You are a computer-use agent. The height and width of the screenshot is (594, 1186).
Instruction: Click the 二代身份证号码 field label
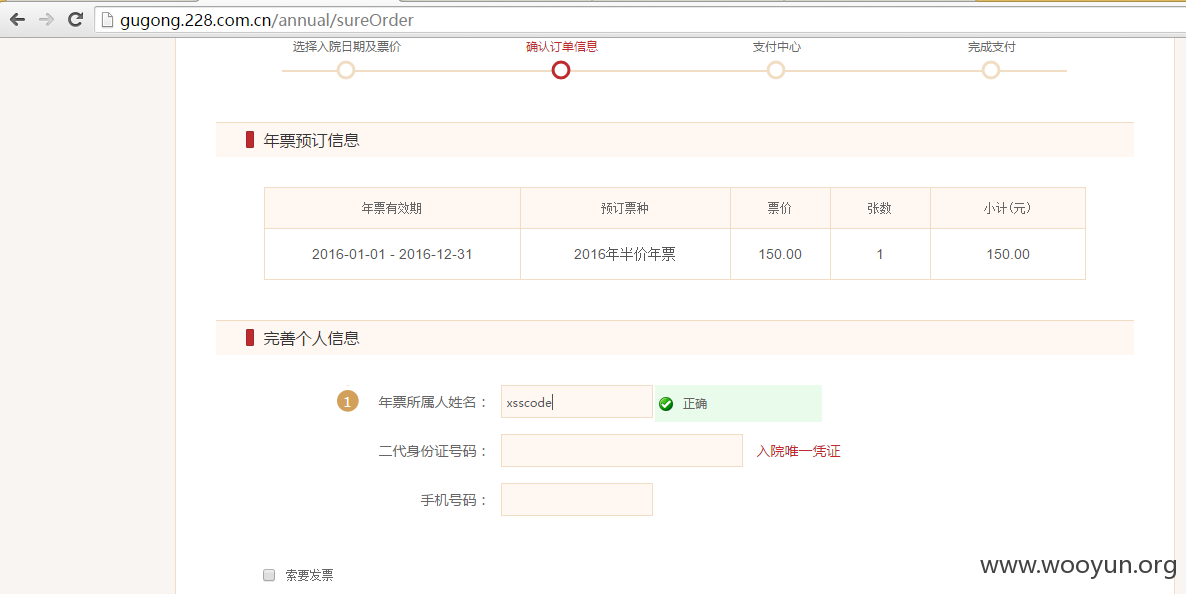[433, 451]
